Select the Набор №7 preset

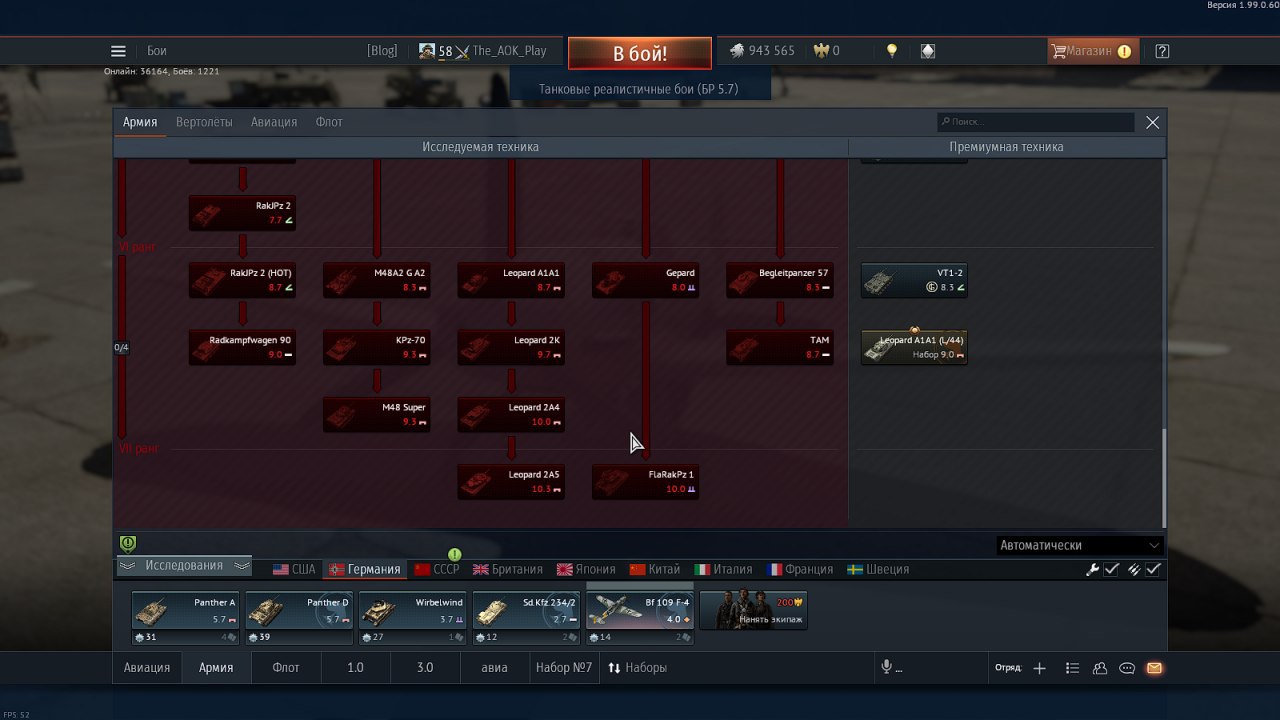click(564, 667)
